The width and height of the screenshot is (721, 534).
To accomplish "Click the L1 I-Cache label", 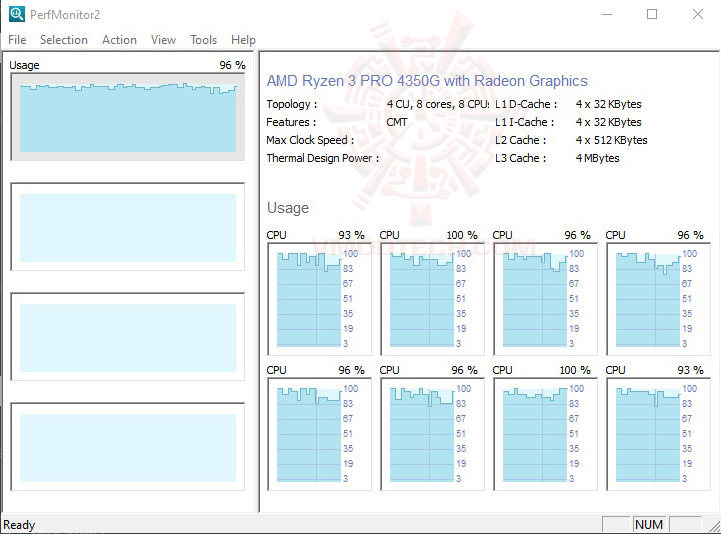I will [x=525, y=122].
